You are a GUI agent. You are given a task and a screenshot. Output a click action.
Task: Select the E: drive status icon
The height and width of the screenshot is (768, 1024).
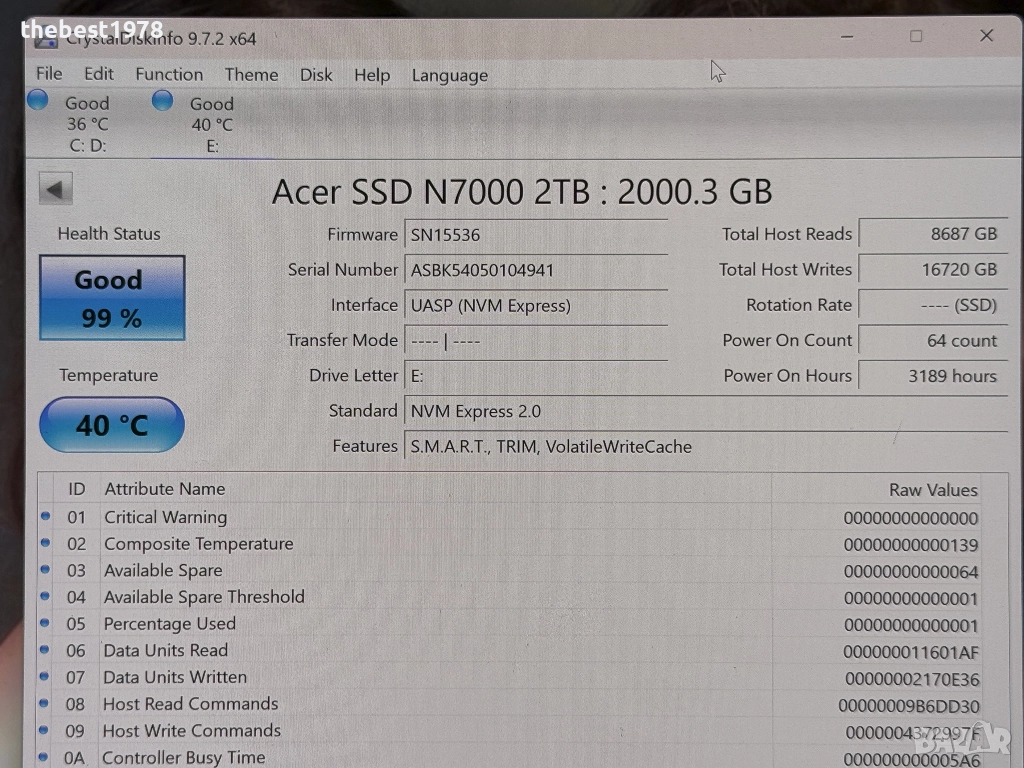tap(163, 101)
